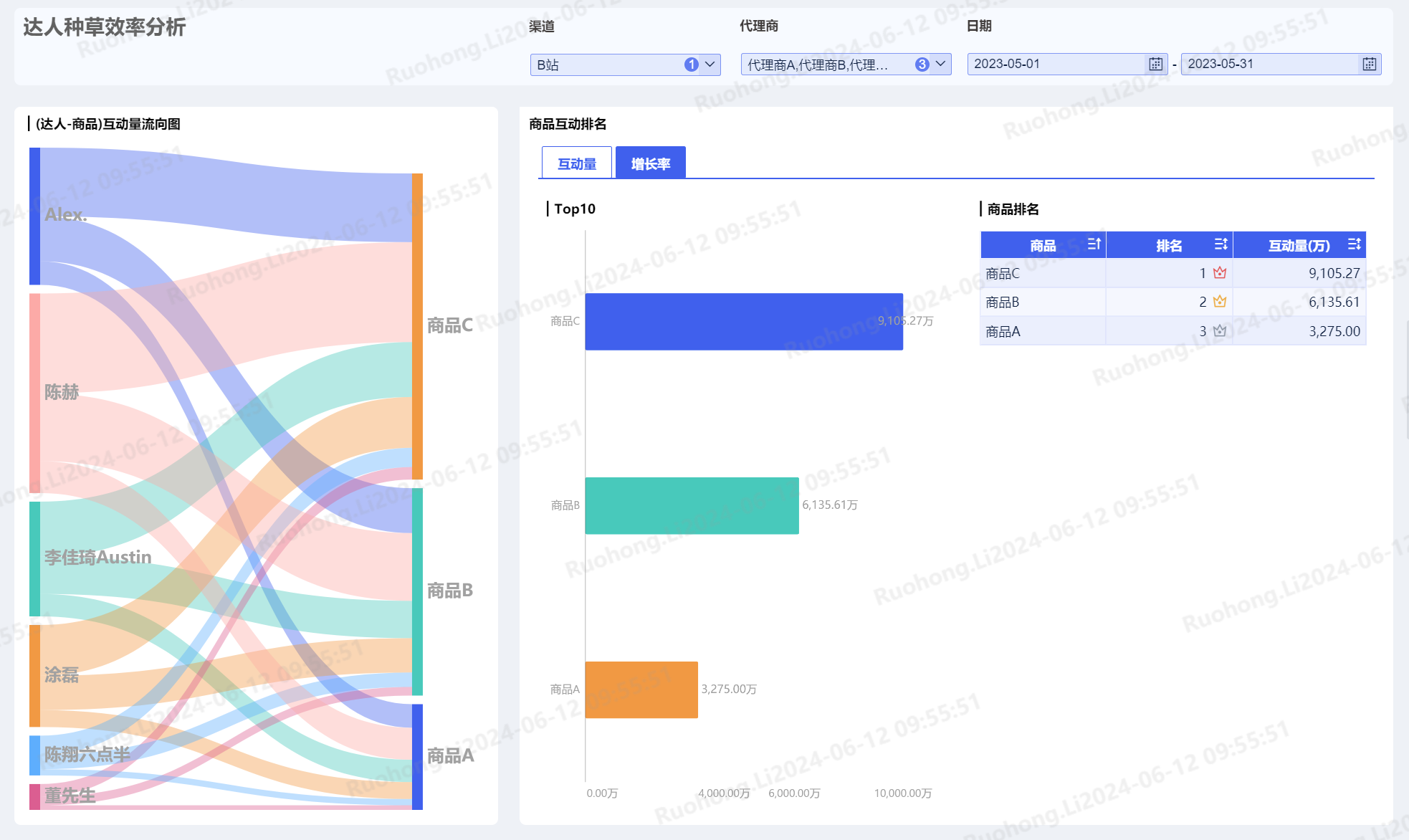Screen dimensions: 1409x840
Task: Click grey crown icon for rank 3
Action: click(x=1220, y=330)
